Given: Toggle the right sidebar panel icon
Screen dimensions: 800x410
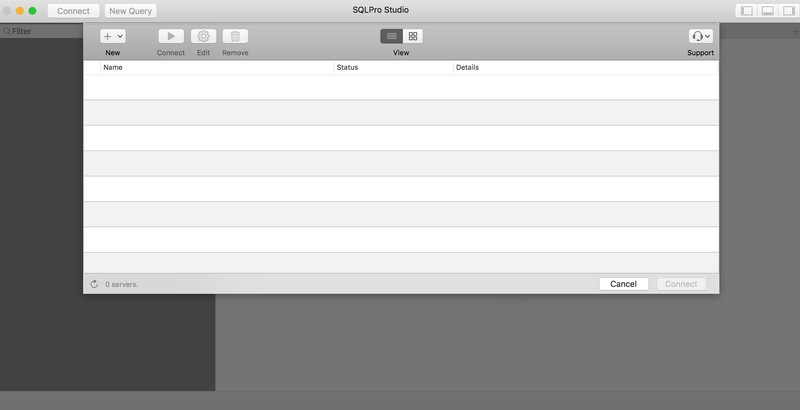Looking at the screenshot, I should [x=789, y=11].
